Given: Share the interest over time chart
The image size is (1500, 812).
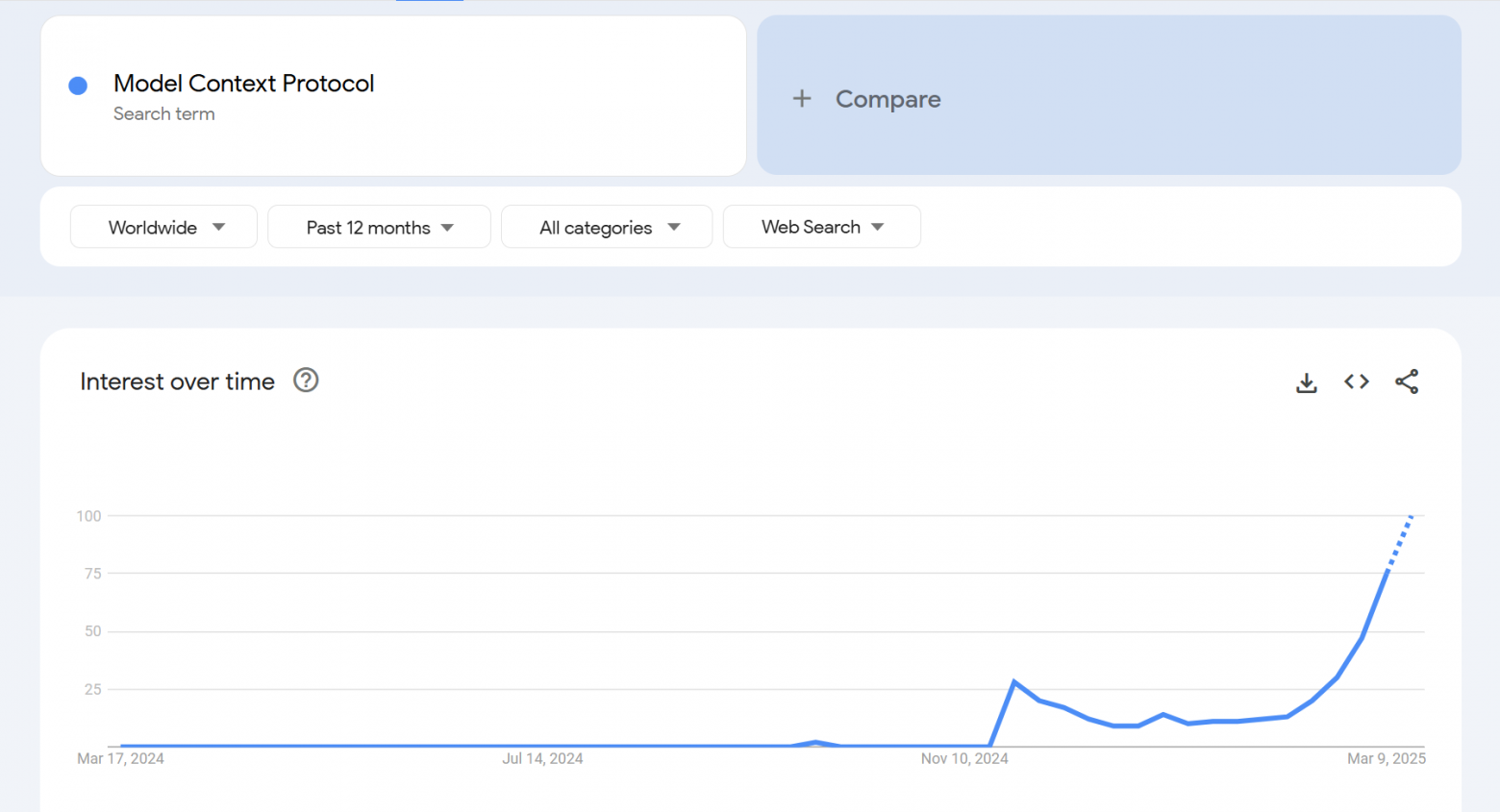Looking at the screenshot, I should (1406, 381).
